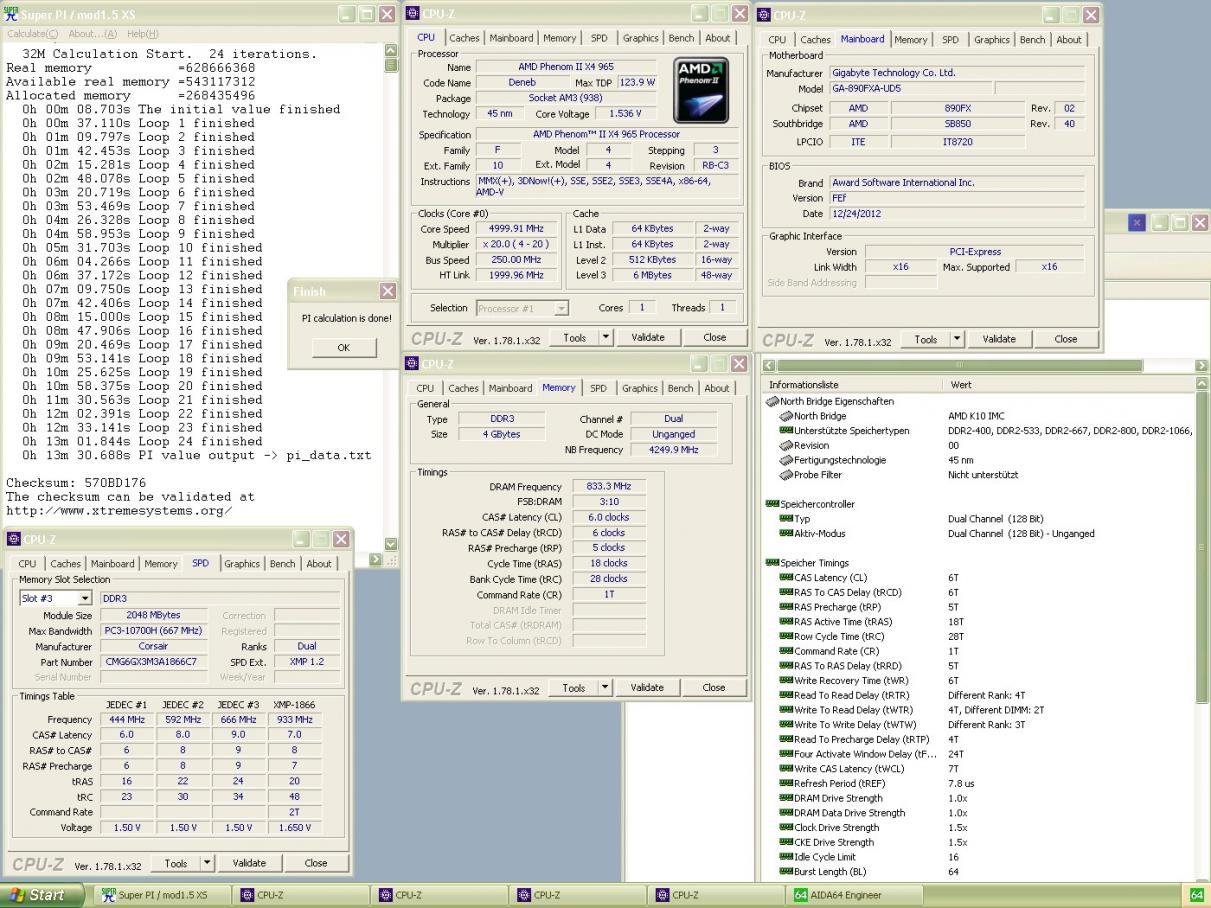Open the Processor #1 selection dropdown
The image size is (1211, 908).
pos(561,308)
